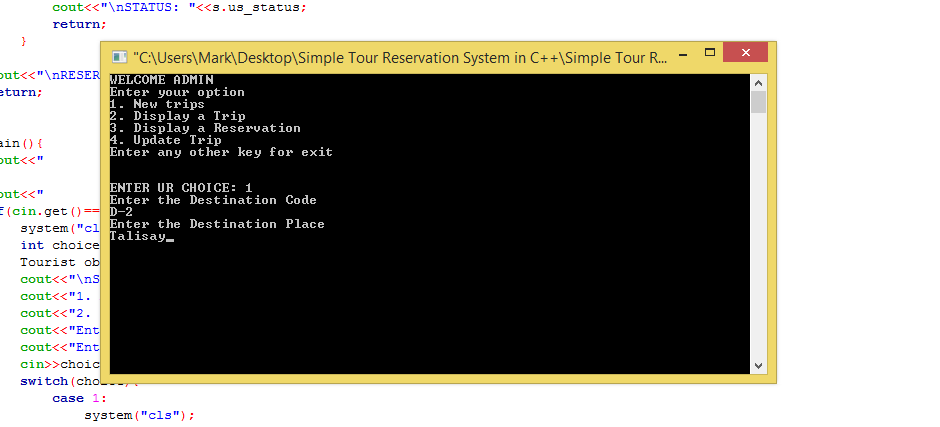Maximize the console window

click(710, 52)
